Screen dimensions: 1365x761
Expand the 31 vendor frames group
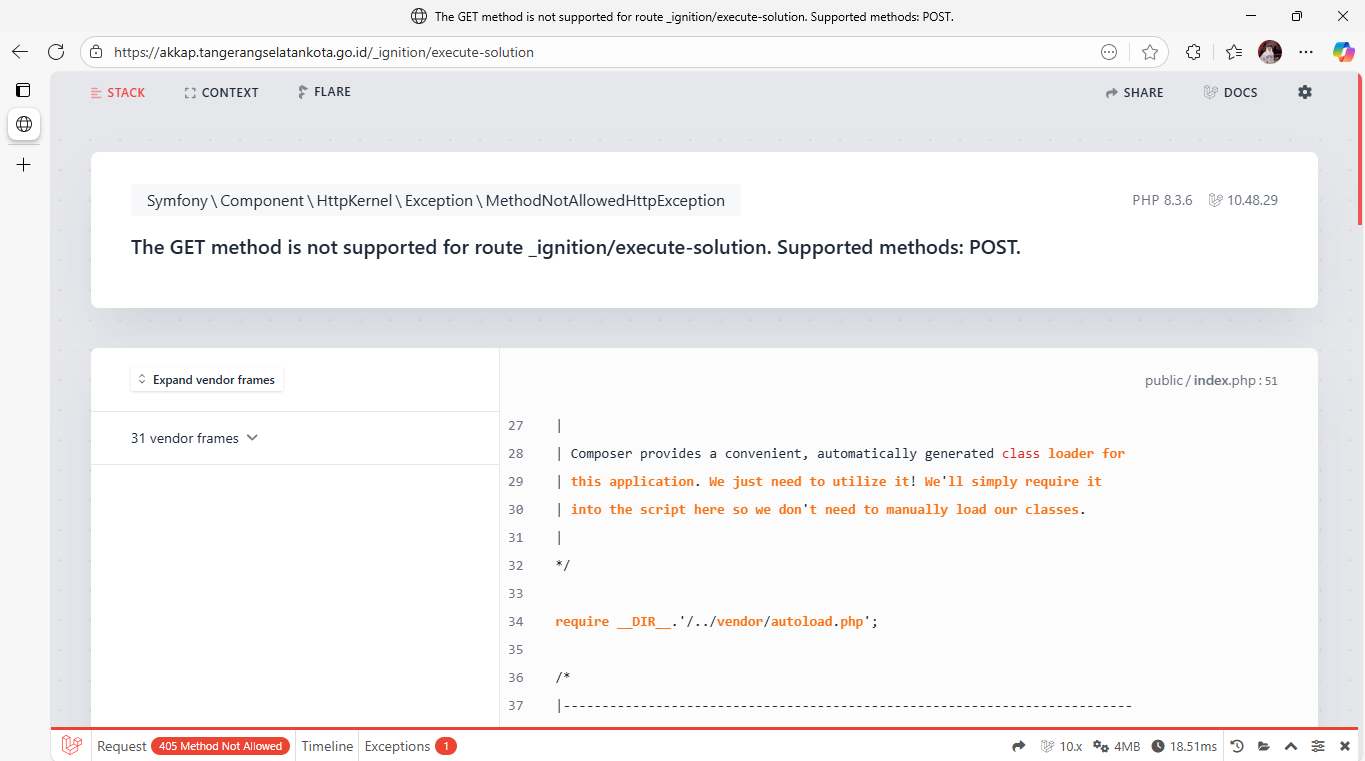195,438
